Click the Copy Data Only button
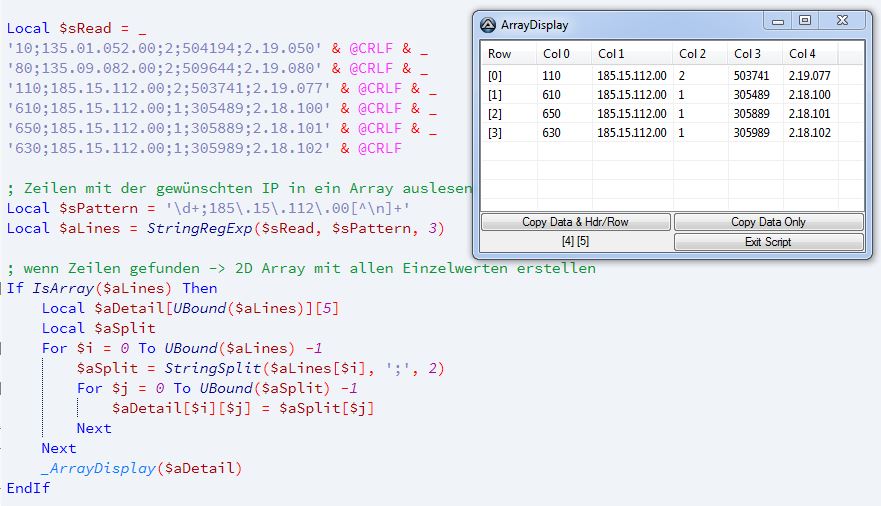 pos(768,222)
